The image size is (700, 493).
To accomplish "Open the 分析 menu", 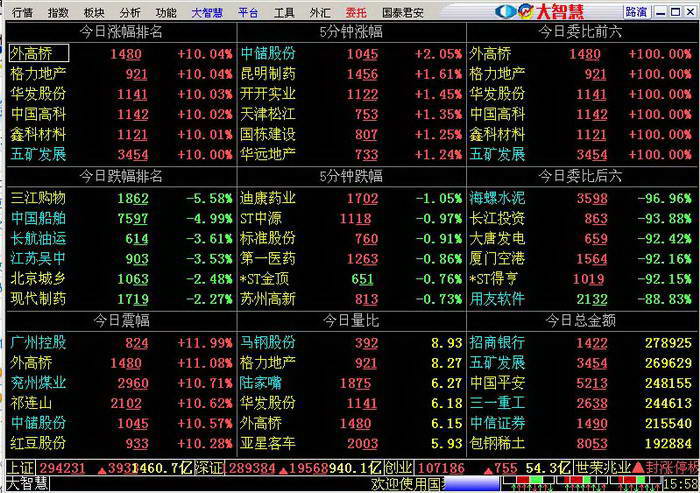I will point(130,13).
